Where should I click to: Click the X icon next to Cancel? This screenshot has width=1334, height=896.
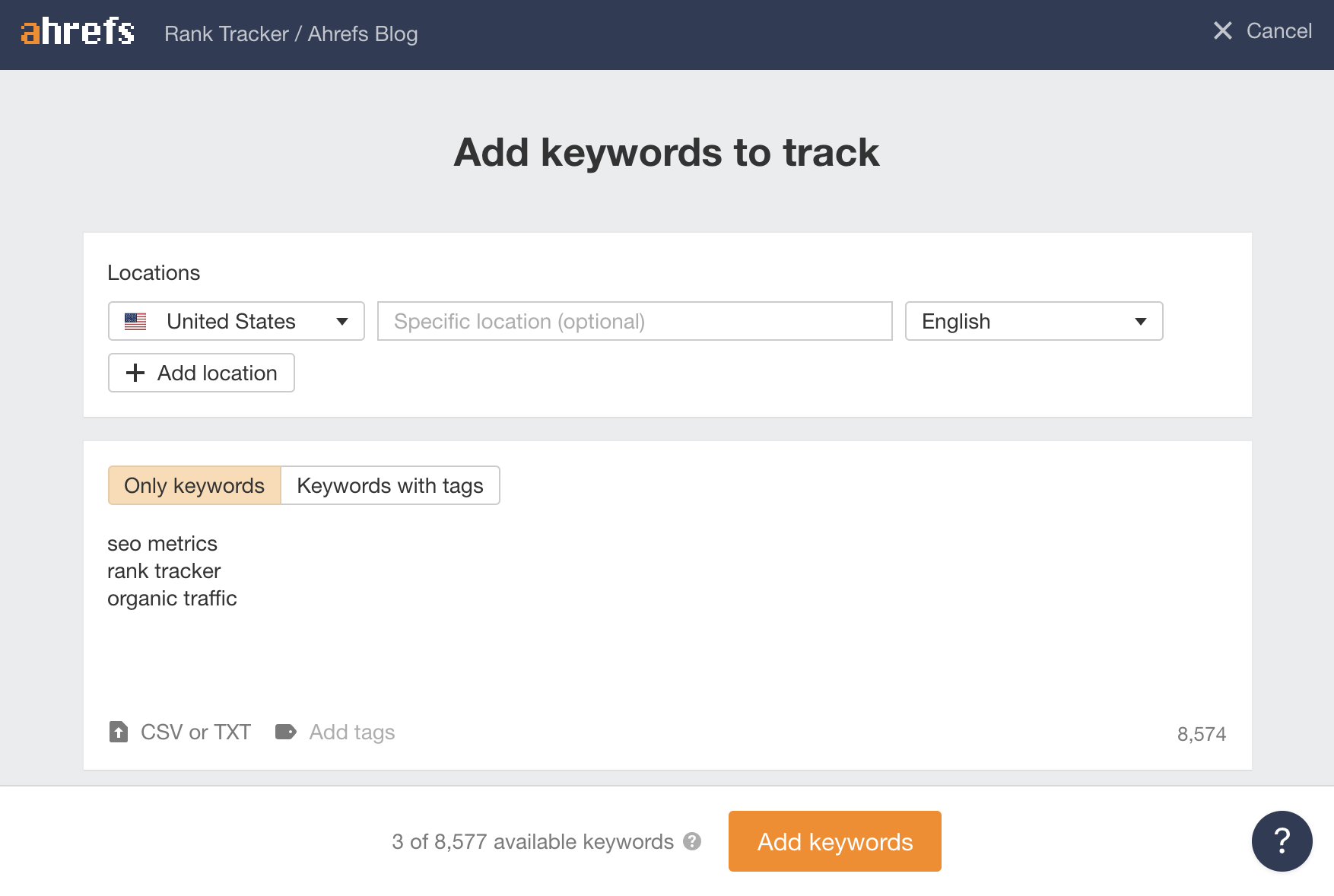point(1222,31)
